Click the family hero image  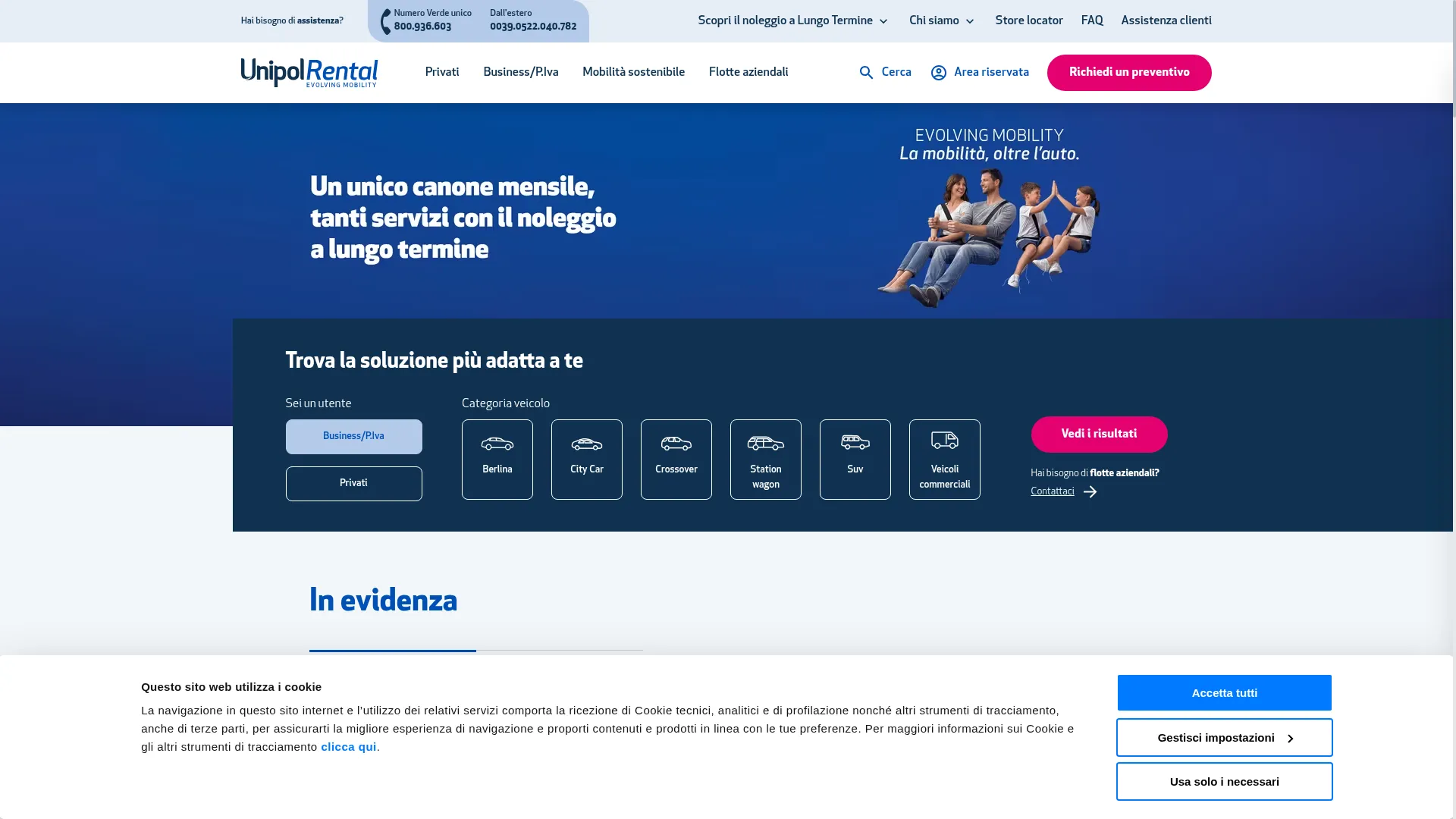[x=989, y=237]
